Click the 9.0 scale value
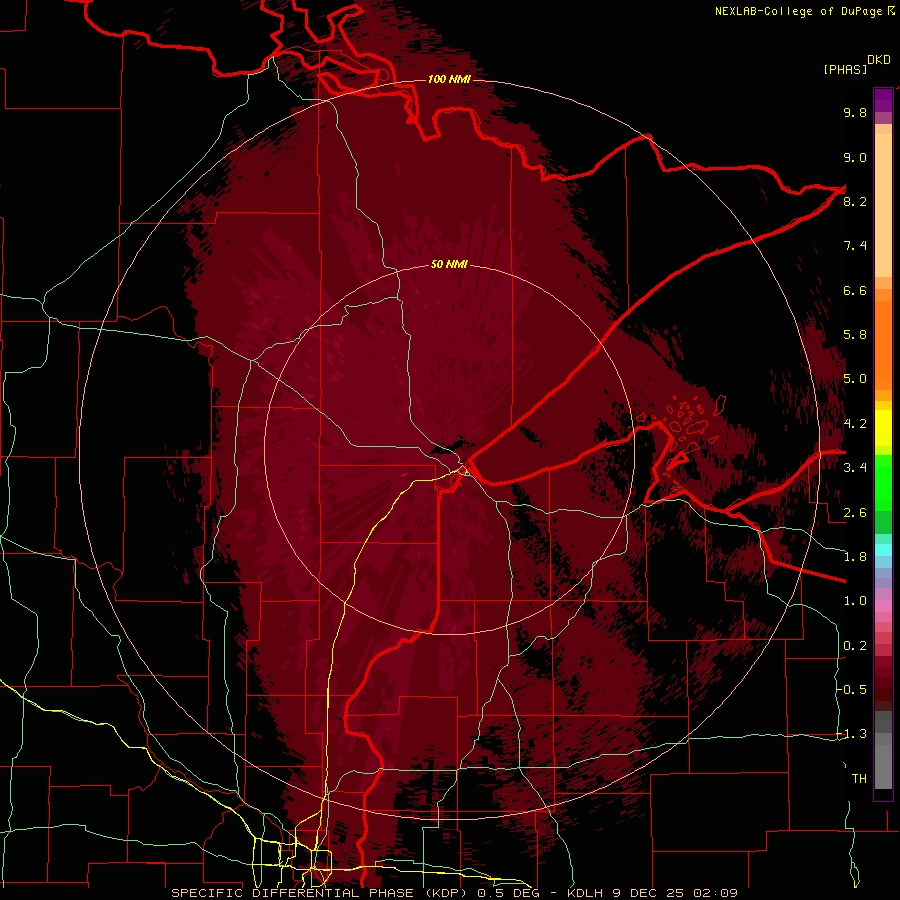Screen dimensions: 900x900 [855, 158]
